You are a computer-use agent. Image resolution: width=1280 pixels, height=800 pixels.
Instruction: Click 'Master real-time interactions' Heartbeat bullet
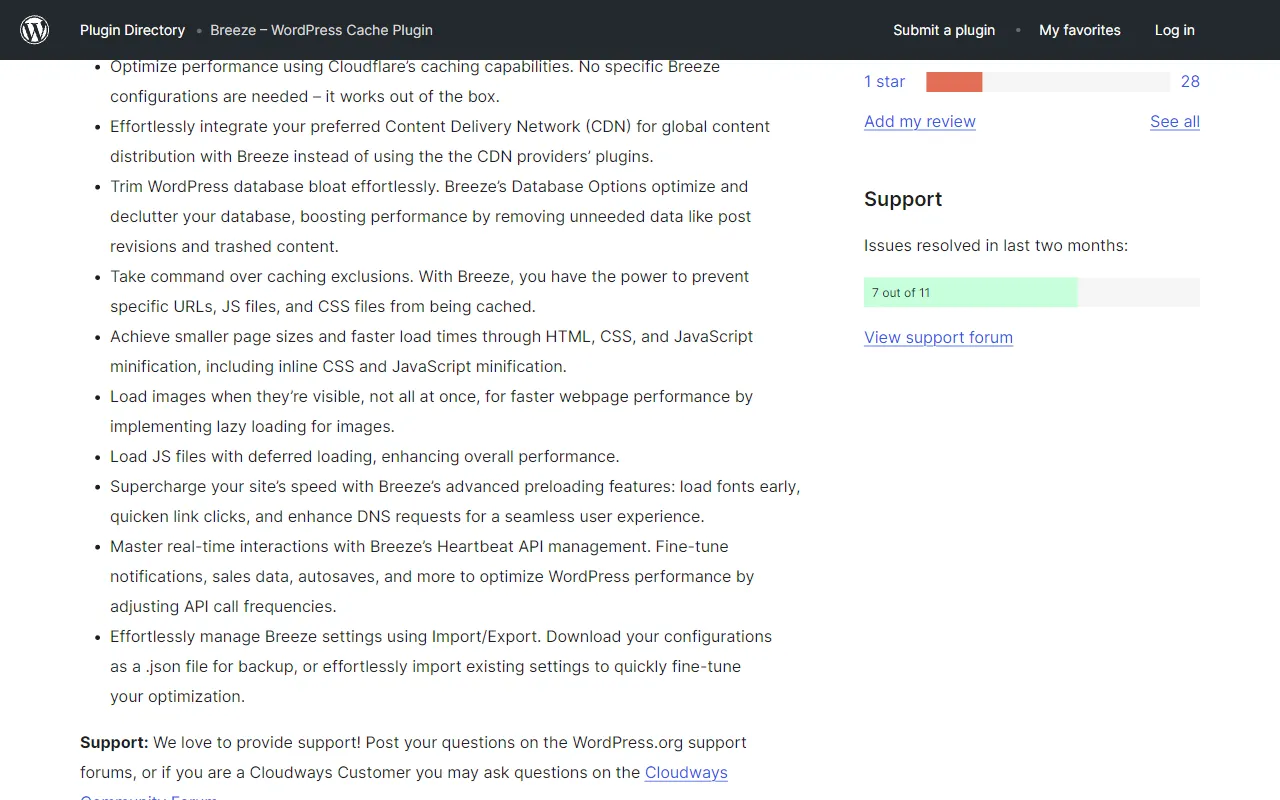point(432,577)
